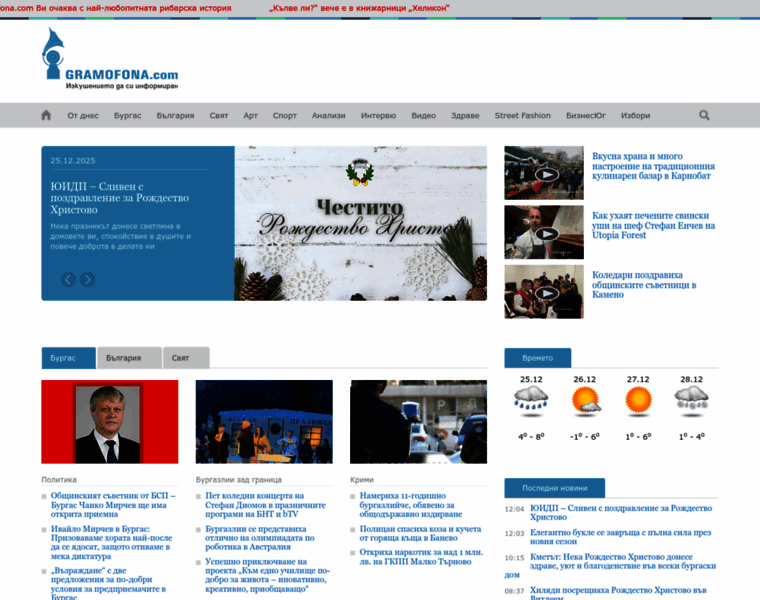Click the politician portrait thumbnail
Image resolution: width=760 pixels, height=600 pixels.
pos(110,422)
